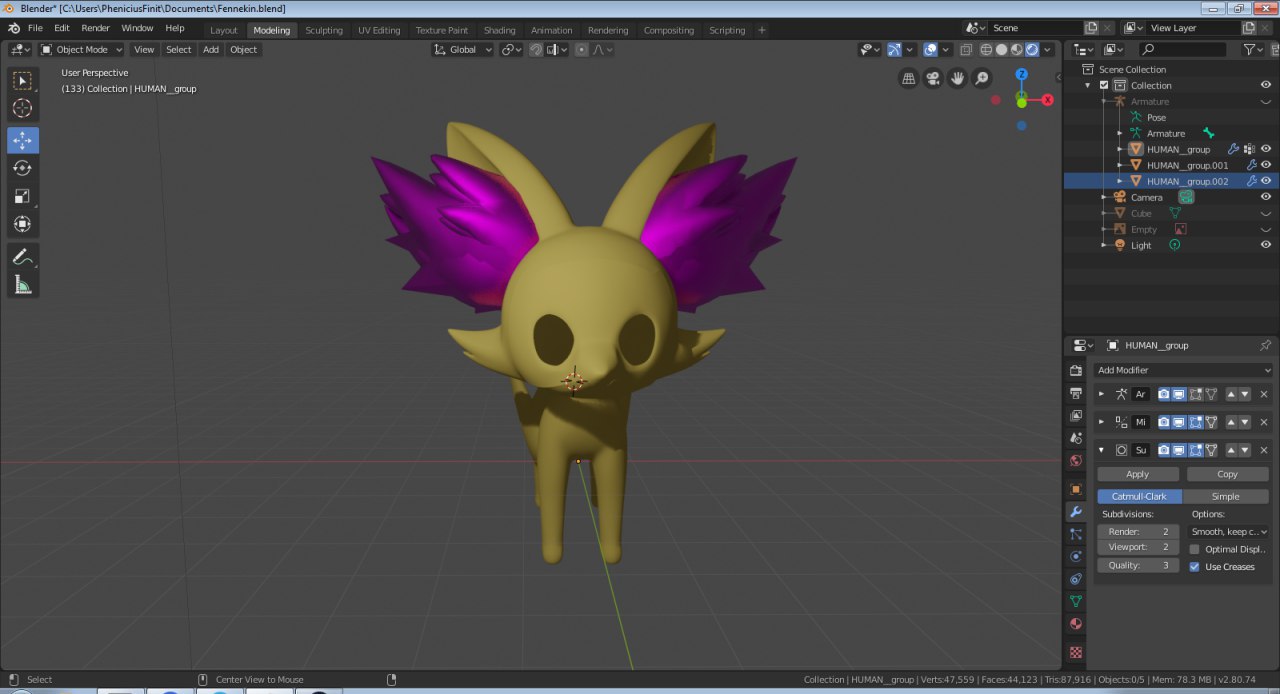Toggle viewport overlays display
The height and width of the screenshot is (694, 1280).
click(x=930, y=49)
